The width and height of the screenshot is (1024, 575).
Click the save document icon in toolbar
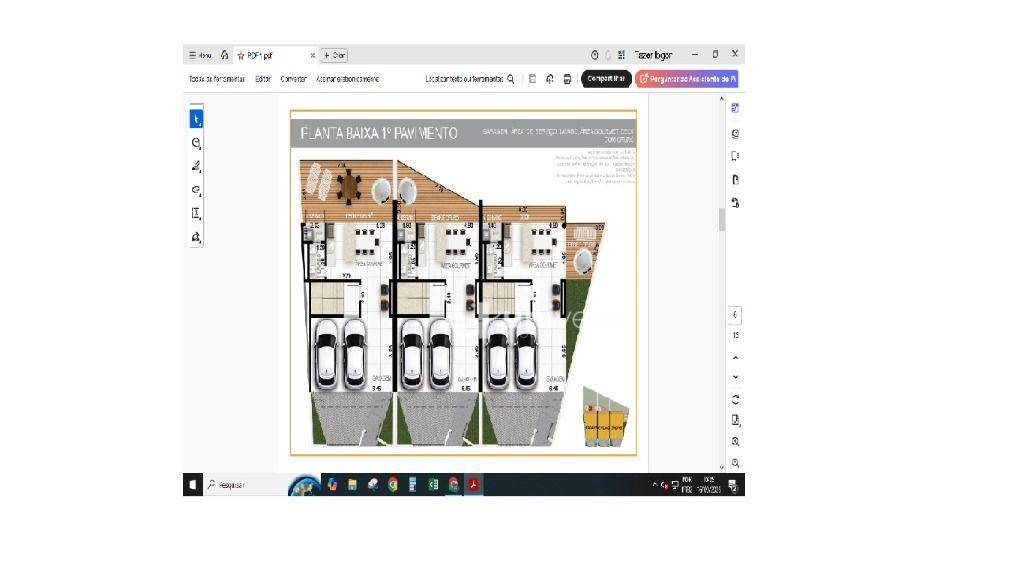coord(533,79)
